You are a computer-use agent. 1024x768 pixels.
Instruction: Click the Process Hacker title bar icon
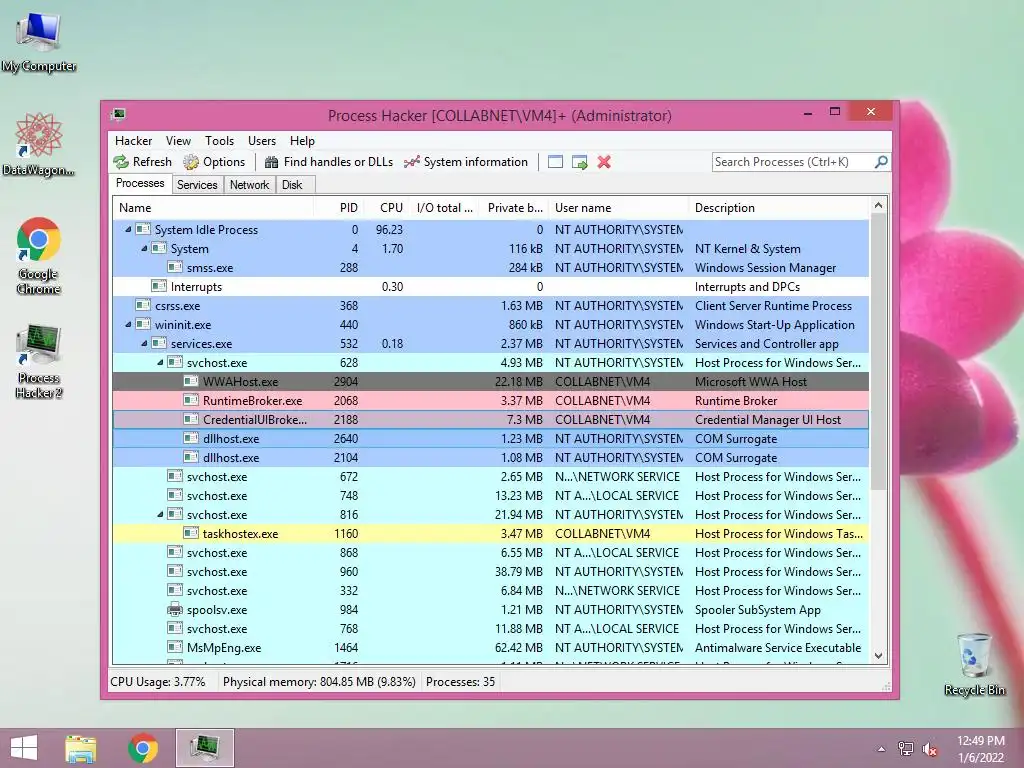point(118,115)
